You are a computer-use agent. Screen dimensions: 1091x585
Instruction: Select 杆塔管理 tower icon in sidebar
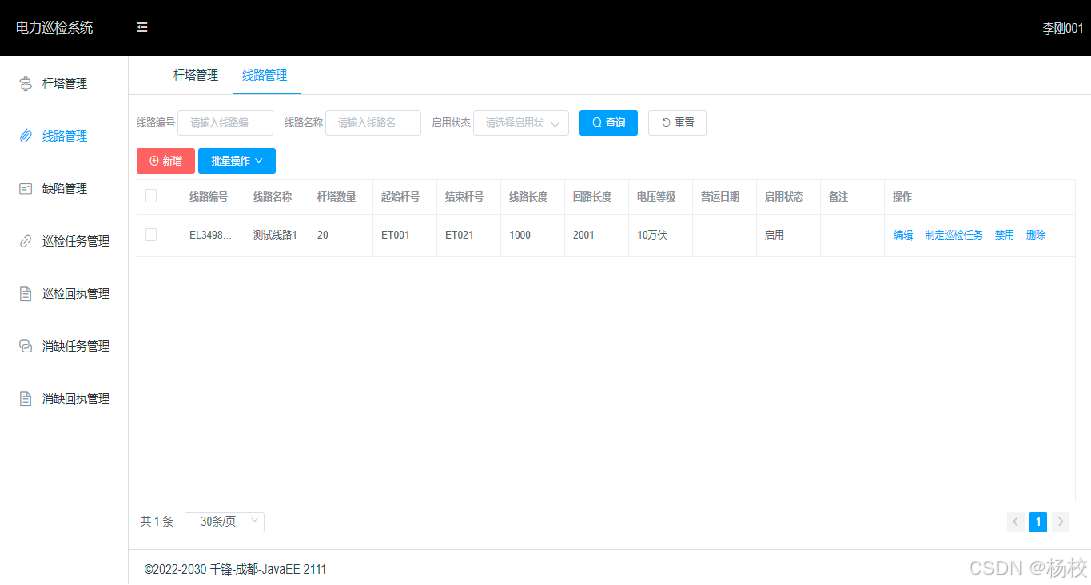[x=28, y=83]
